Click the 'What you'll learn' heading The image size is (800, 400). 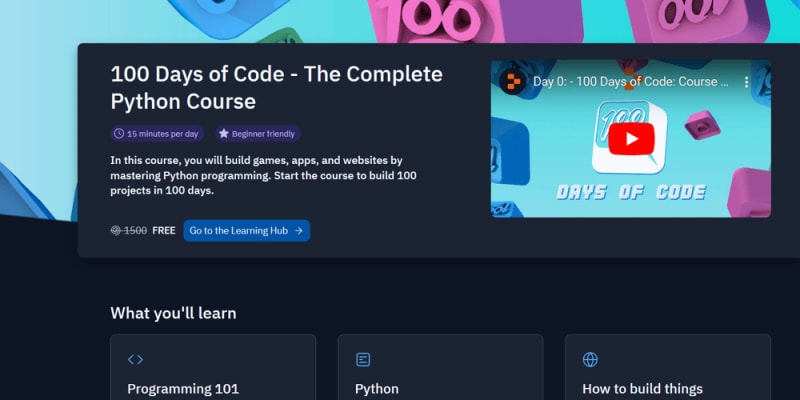click(173, 313)
